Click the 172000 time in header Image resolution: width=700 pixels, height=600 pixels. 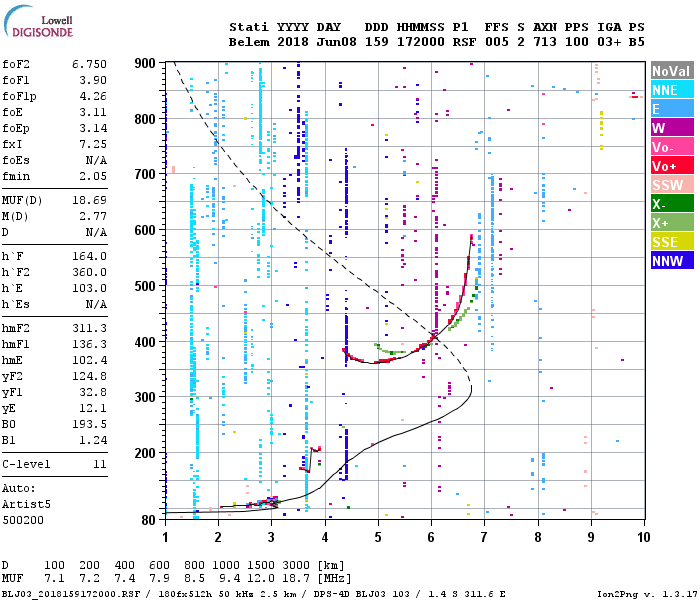421,42
